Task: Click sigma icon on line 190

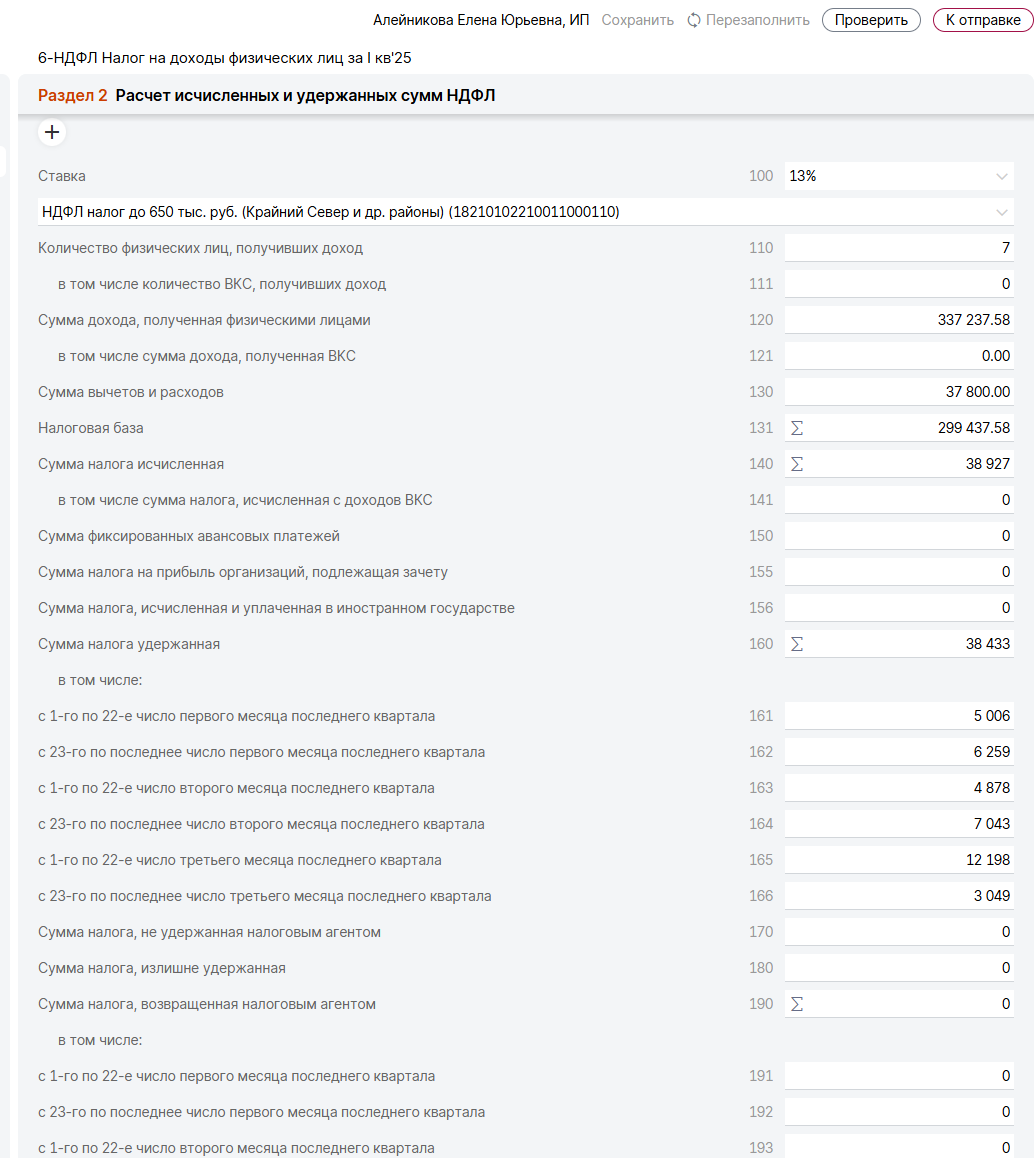Action: click(797, 1004)
